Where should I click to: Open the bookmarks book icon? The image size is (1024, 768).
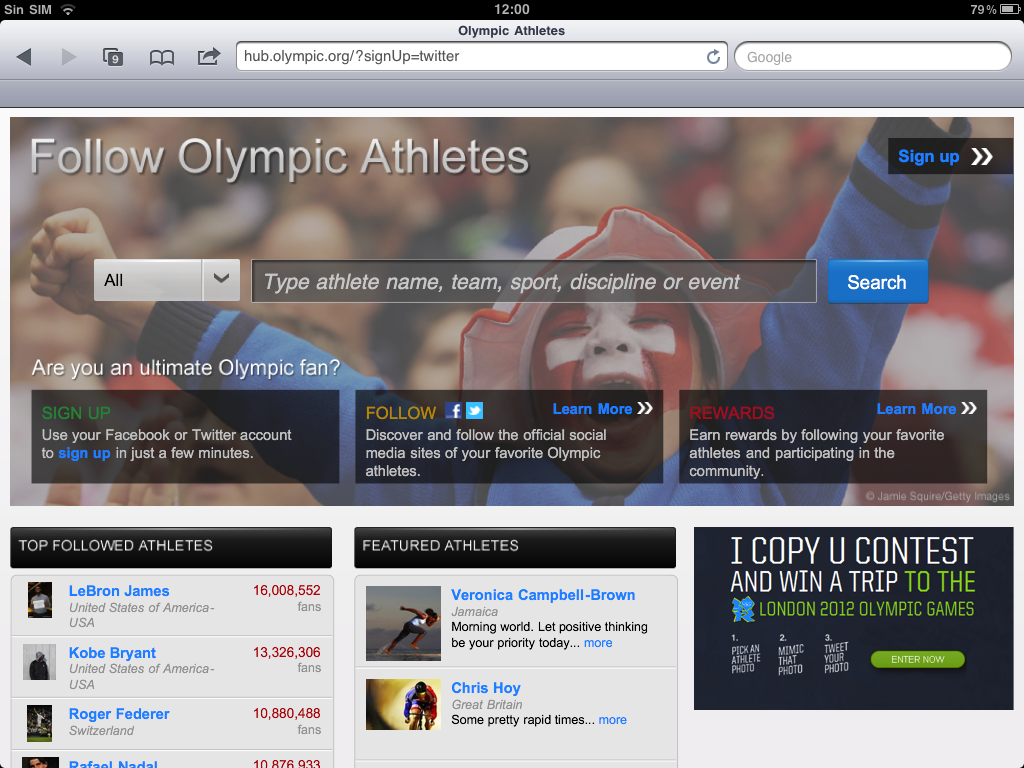[x=161, y=57]
